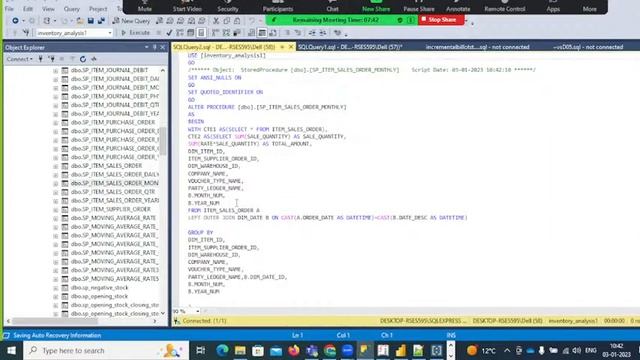Click the taskbar search box
This screenshot has height=360, width=640.
pos(106,351)
